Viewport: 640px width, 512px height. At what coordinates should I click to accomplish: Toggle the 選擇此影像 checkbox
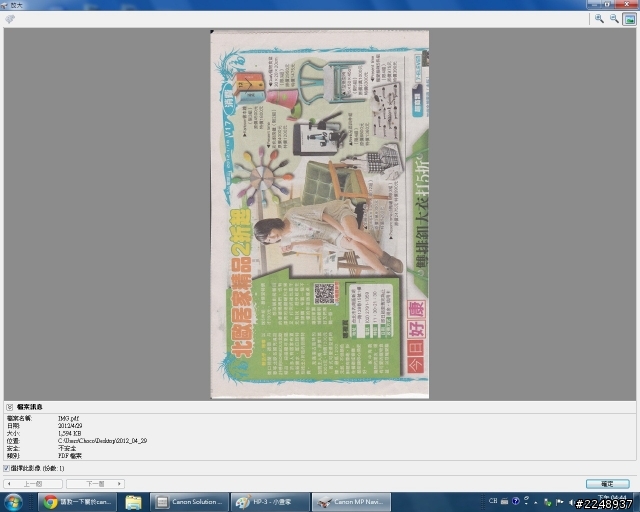(6, 468)
